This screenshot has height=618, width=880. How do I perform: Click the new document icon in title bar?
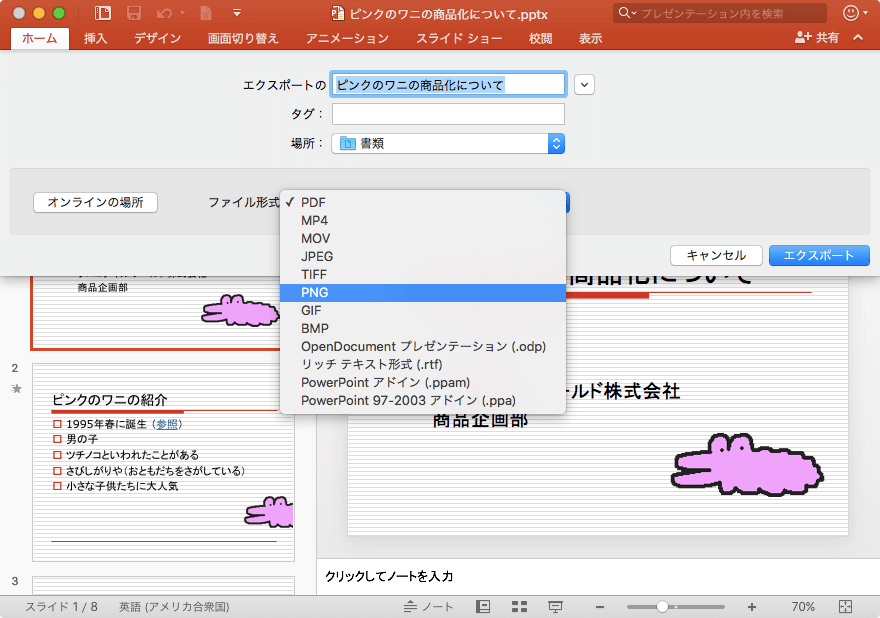point(206,13)
